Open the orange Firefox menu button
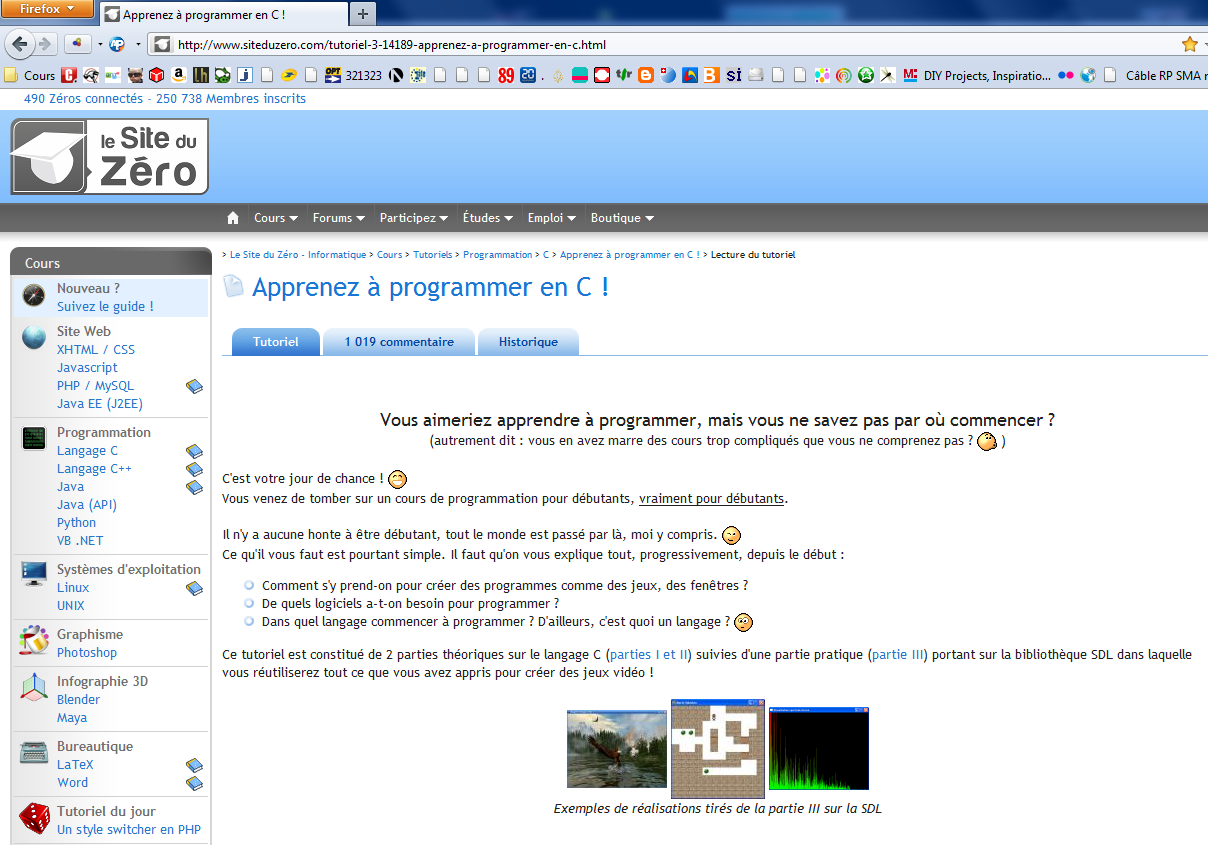This screenshot has height=845, width=1208. click(47, 9)
